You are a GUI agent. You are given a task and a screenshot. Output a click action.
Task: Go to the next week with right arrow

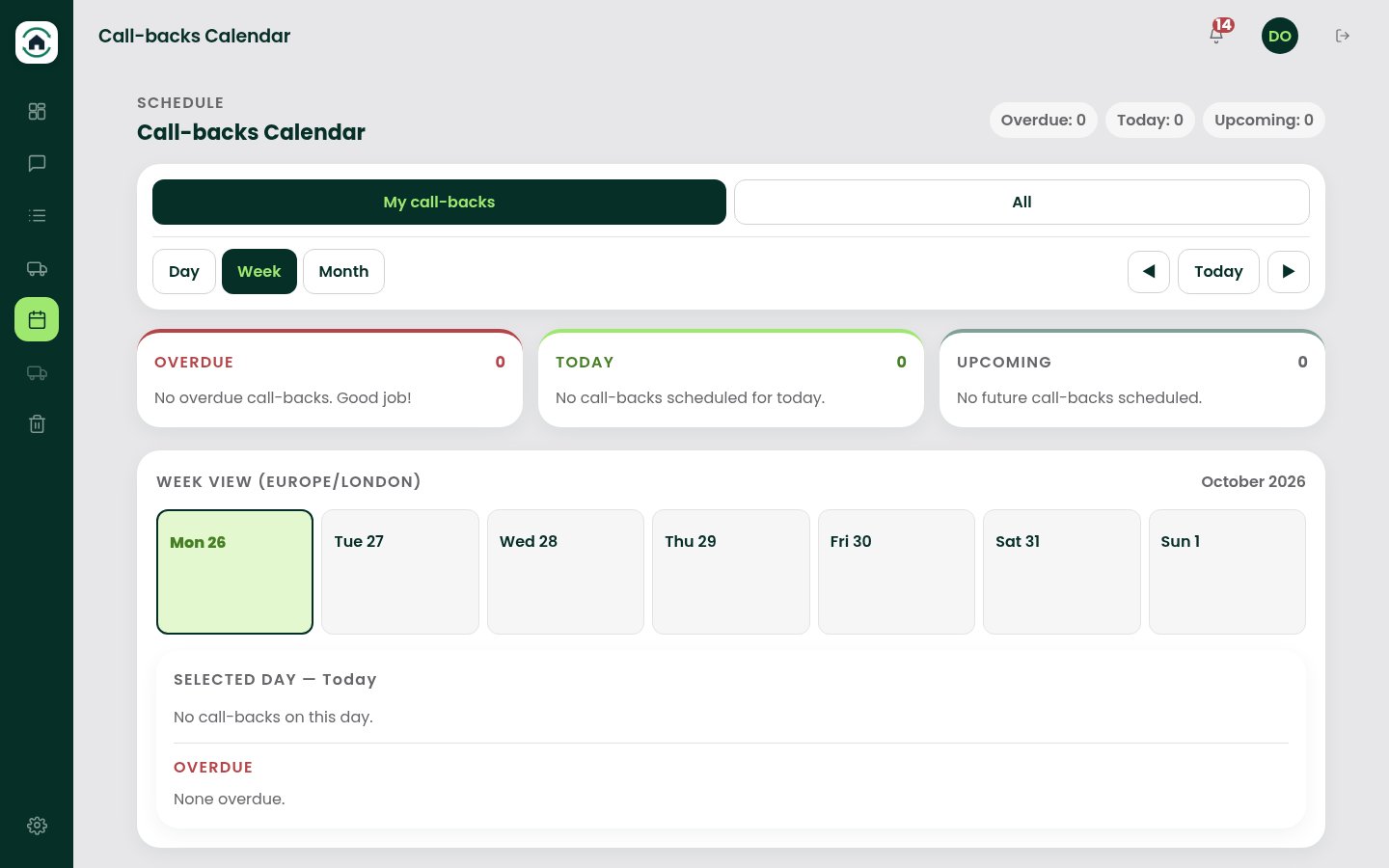click(1289, 272)
